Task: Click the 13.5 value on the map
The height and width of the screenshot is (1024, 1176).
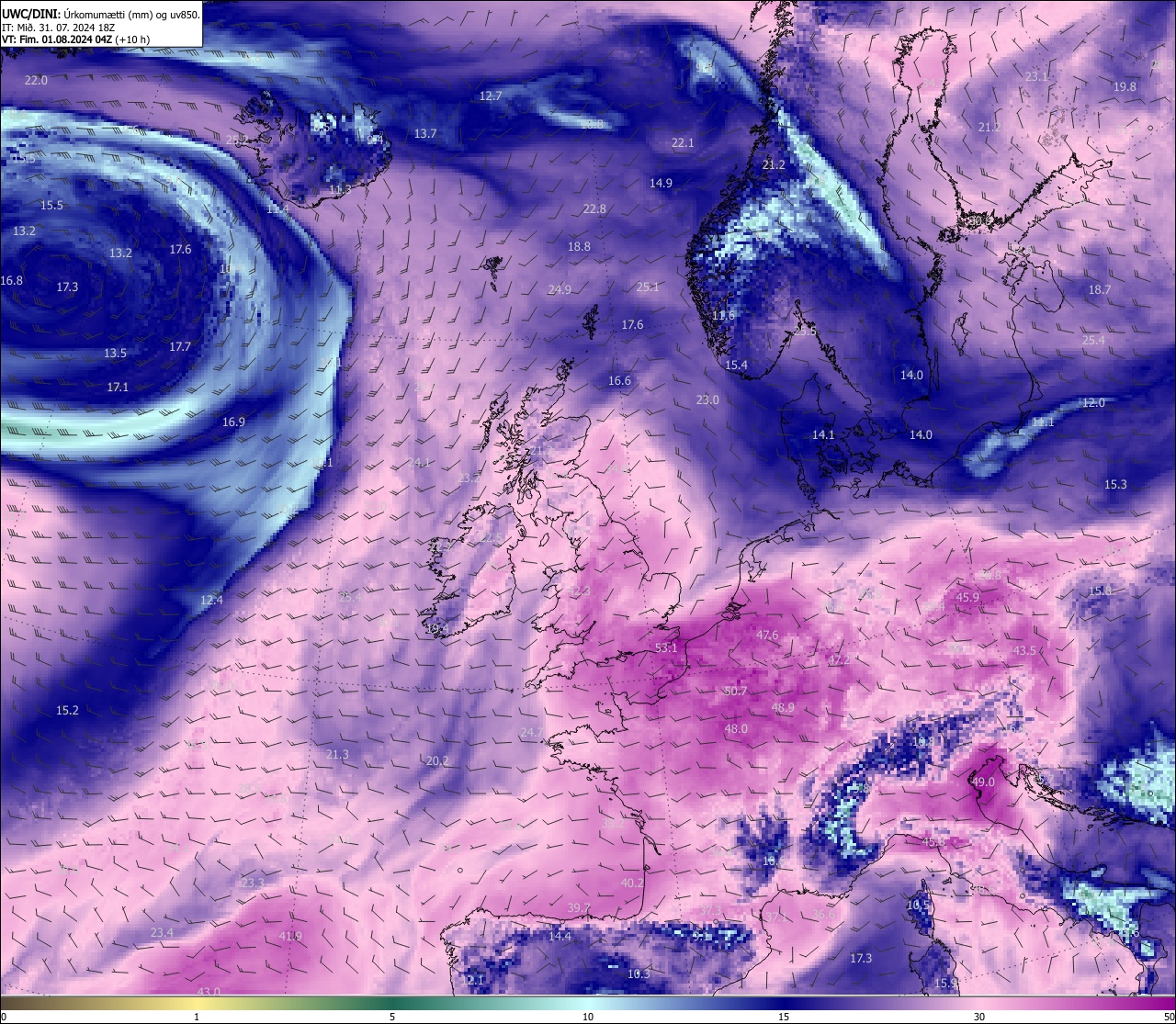Action: 115,354
